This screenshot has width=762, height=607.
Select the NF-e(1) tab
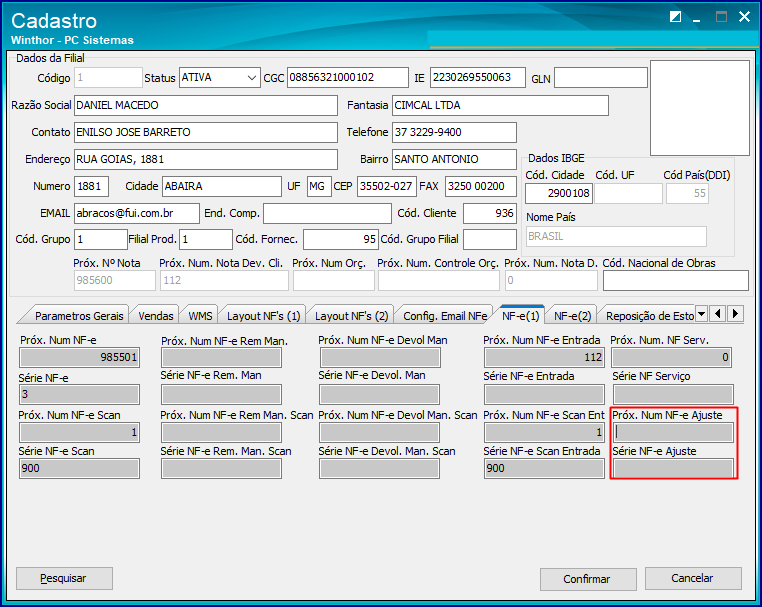pos(520,316)
